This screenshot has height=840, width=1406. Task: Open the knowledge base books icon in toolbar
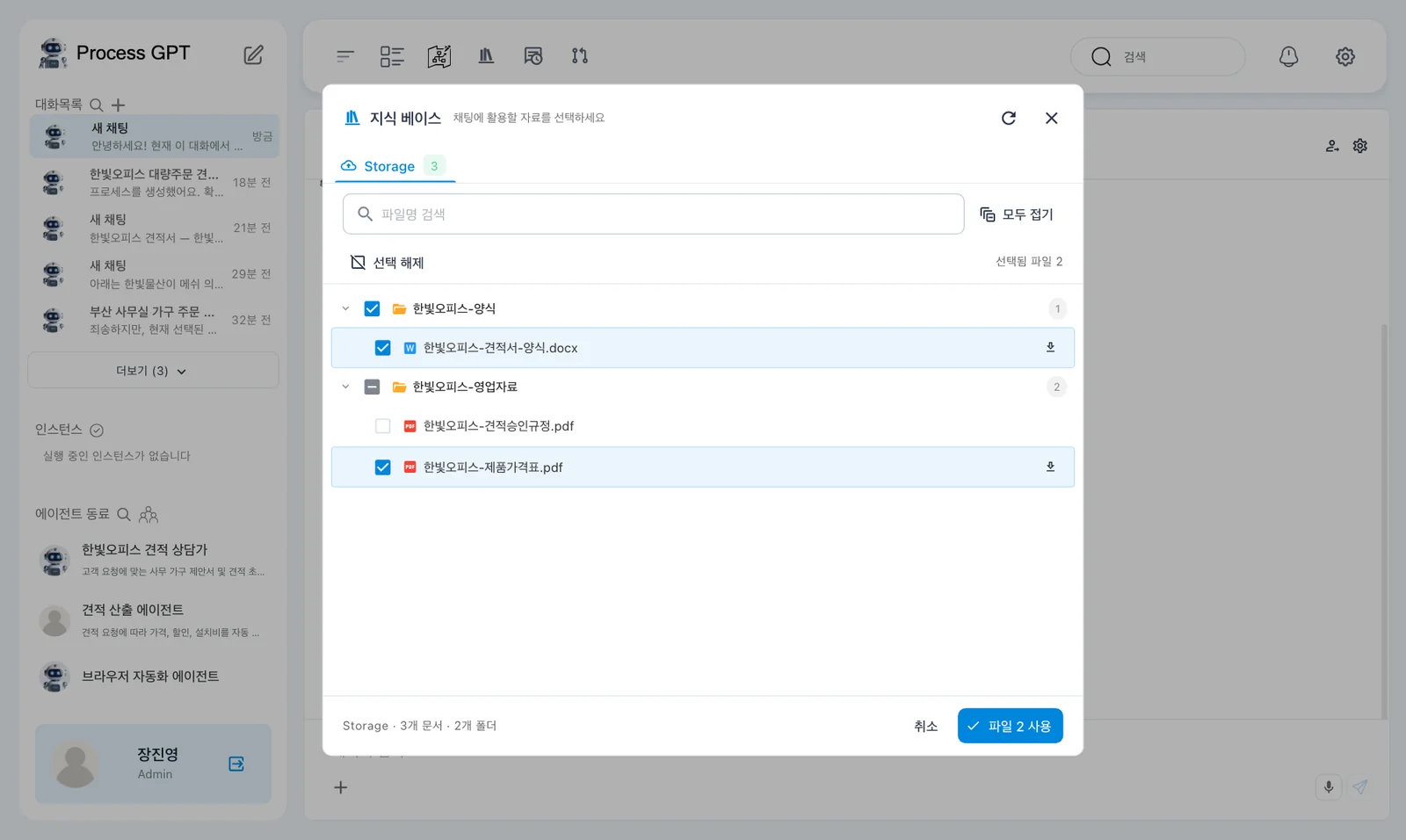486,56
